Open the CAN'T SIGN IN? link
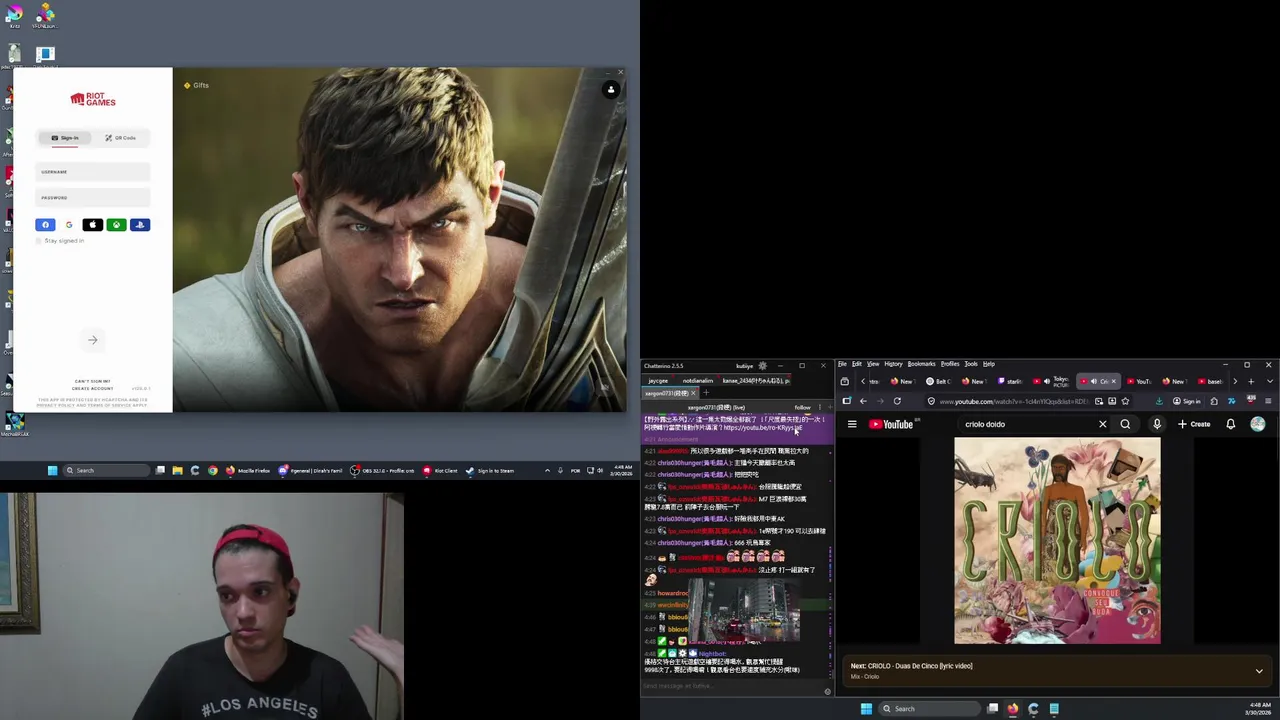The height and width of the screenshot is (720, 1280). click(x=92, y=381)
